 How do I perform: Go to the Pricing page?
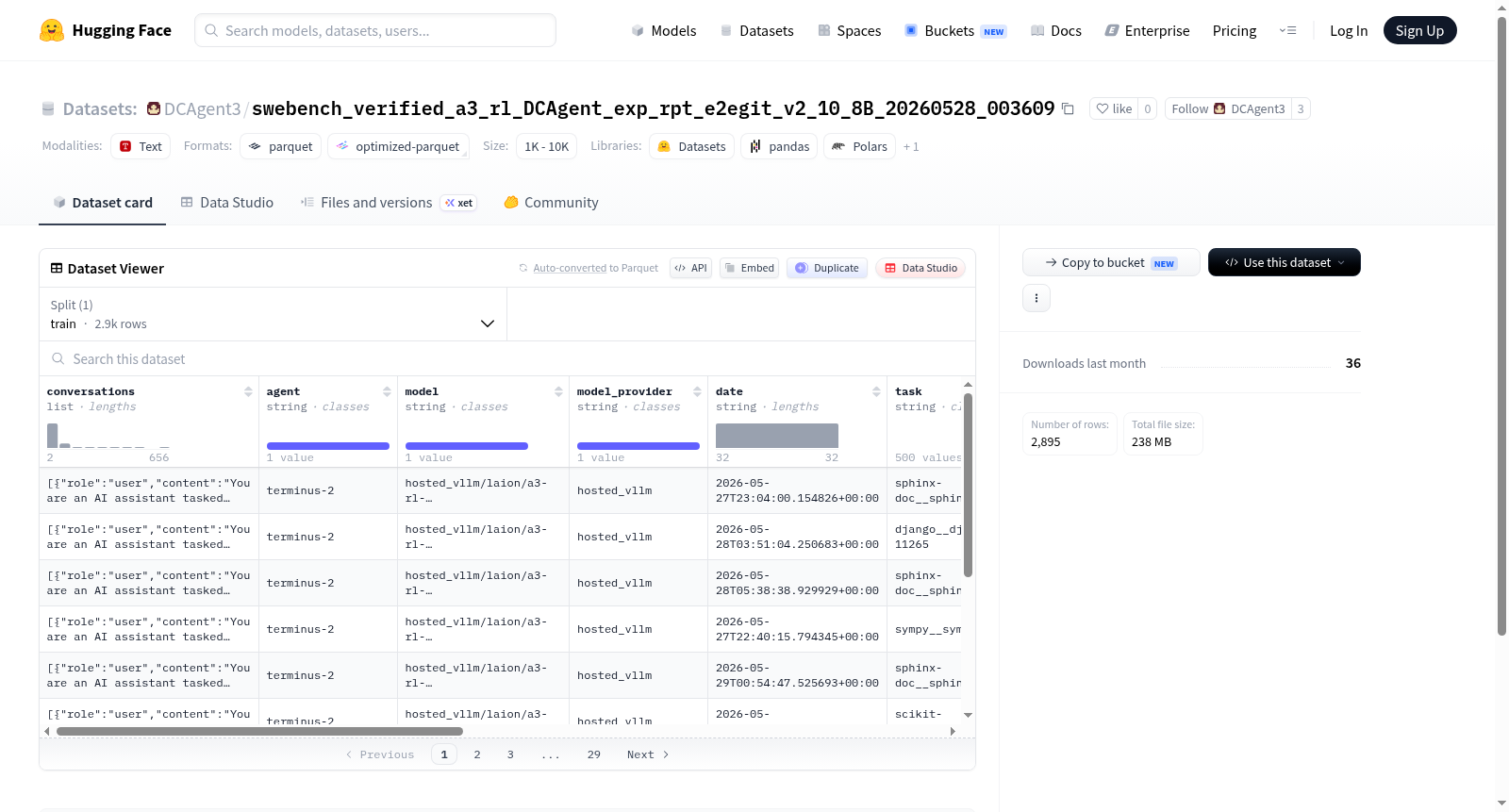(x=1235, y=30)
